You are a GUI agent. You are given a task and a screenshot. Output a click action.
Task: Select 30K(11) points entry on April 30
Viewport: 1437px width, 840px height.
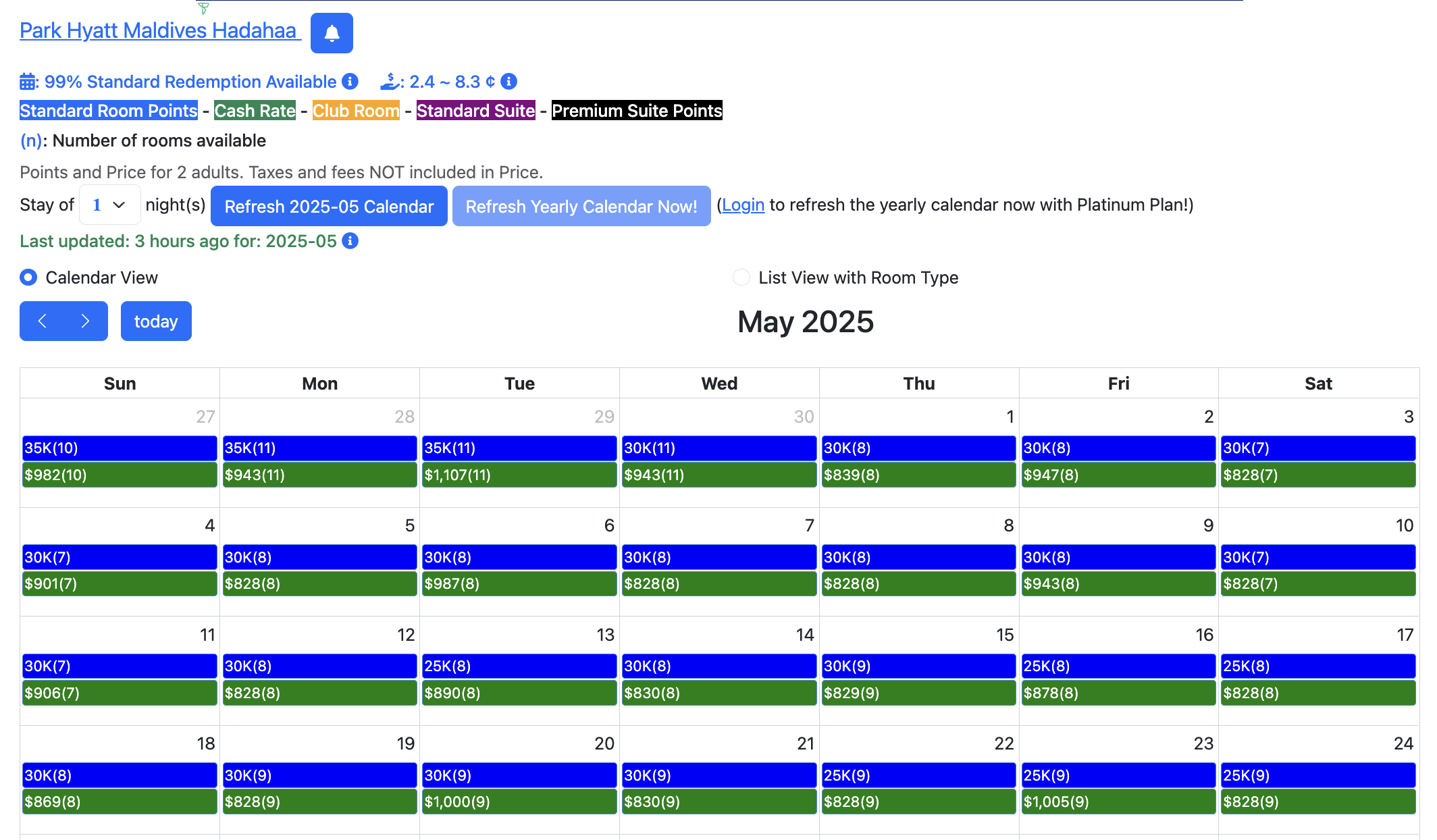click(719, 448)
